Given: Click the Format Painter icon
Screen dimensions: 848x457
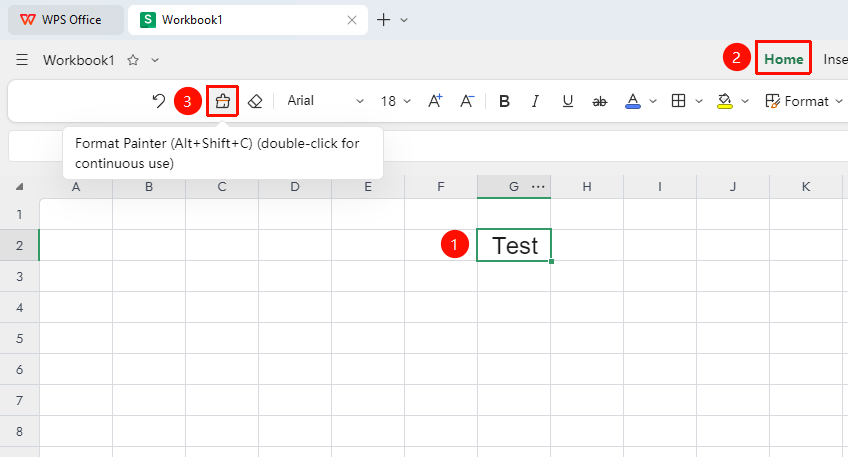Looking at the screenshot, I should pos(223,101).
